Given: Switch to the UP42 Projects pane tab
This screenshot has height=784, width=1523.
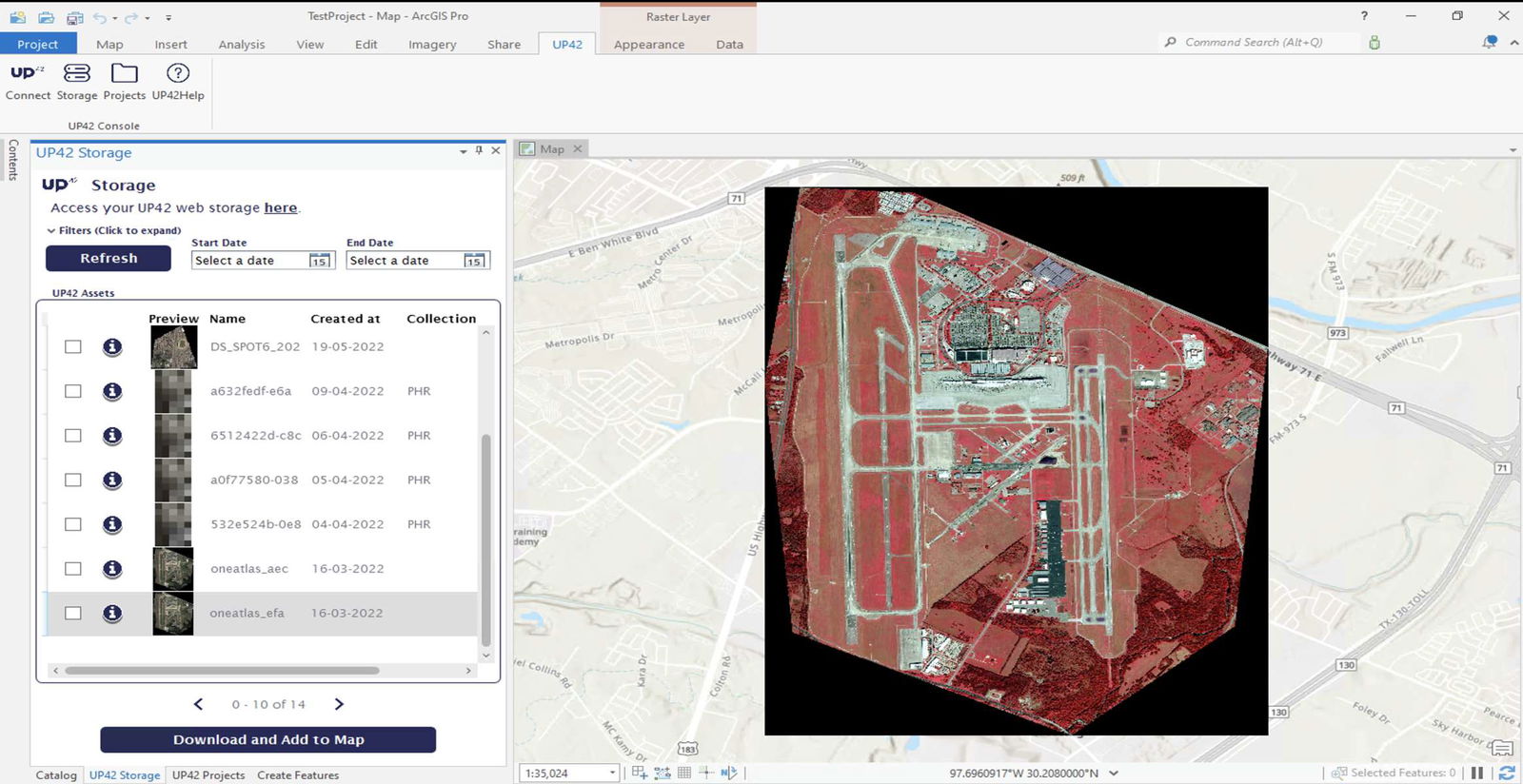Looking at the screenshot, I should pos(208,775).
